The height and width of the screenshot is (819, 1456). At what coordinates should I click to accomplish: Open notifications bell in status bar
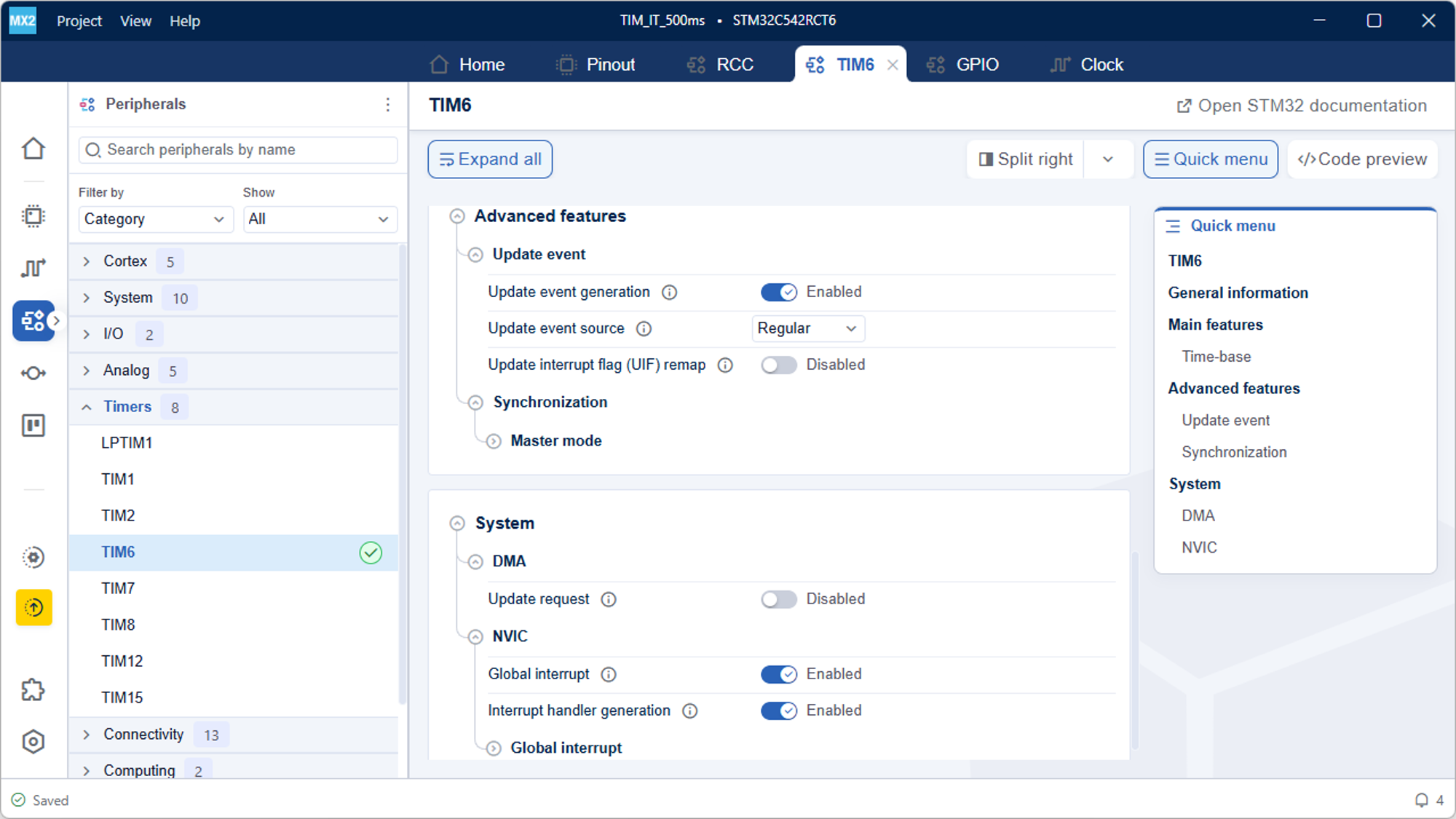(1421, 800)
